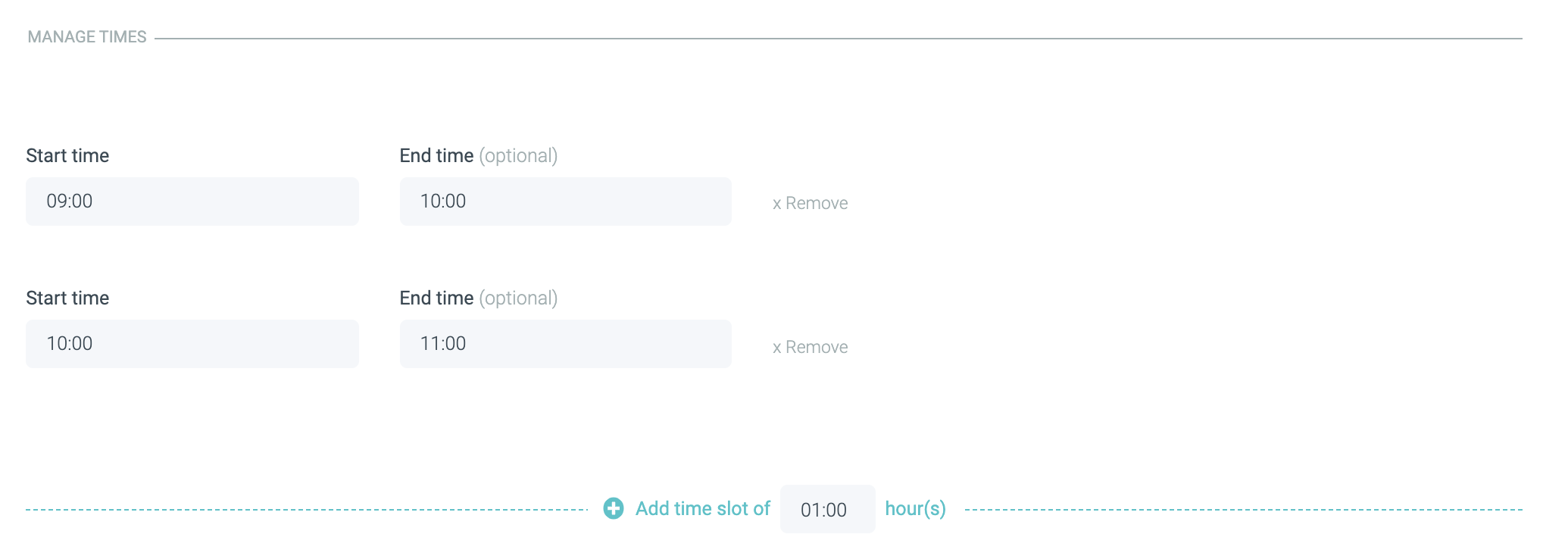Screen dimensions: 1568x556
Task: Click '(optional)' hint in the first row
Action: click(x=518, y=156)
